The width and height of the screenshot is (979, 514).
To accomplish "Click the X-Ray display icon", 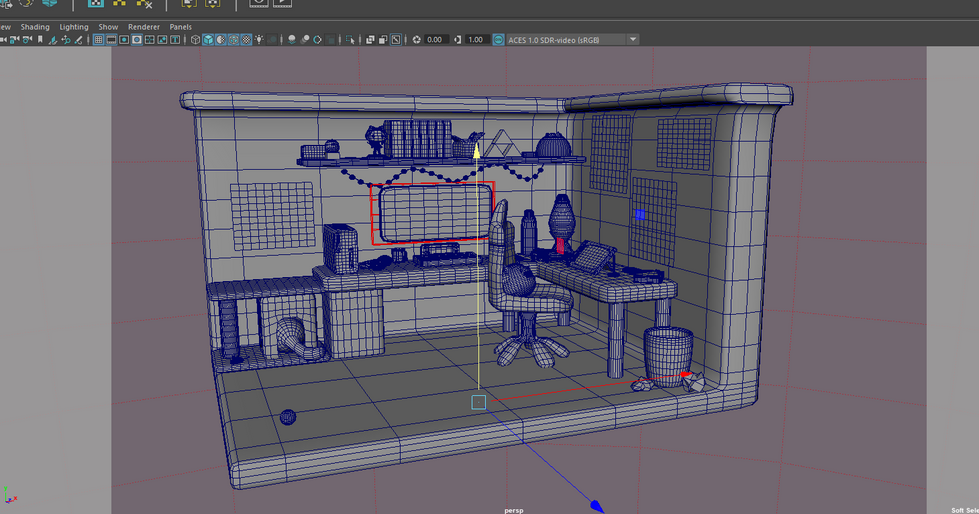I will click(x=370, y=40).
